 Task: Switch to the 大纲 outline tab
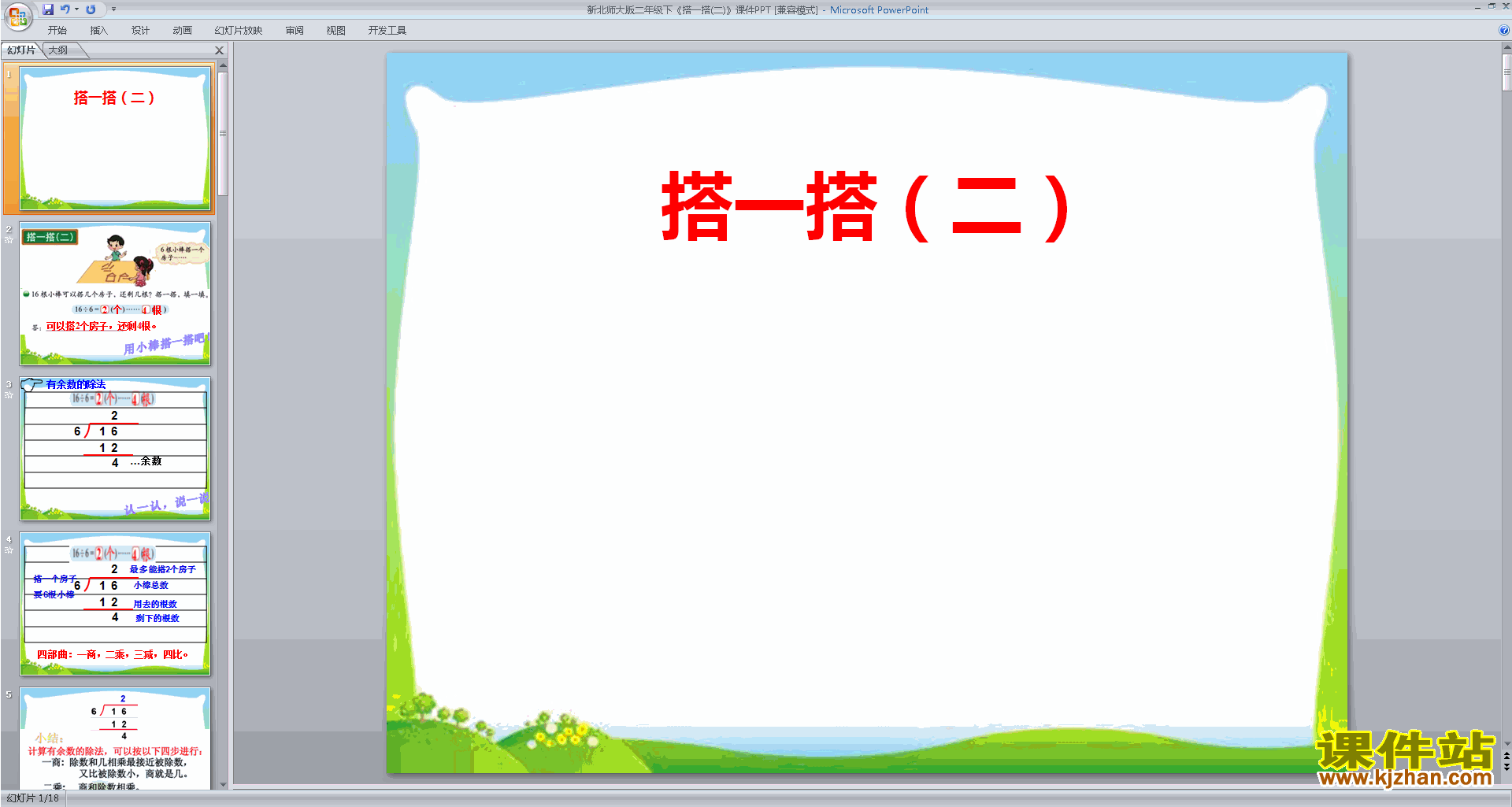click(58, 50)
